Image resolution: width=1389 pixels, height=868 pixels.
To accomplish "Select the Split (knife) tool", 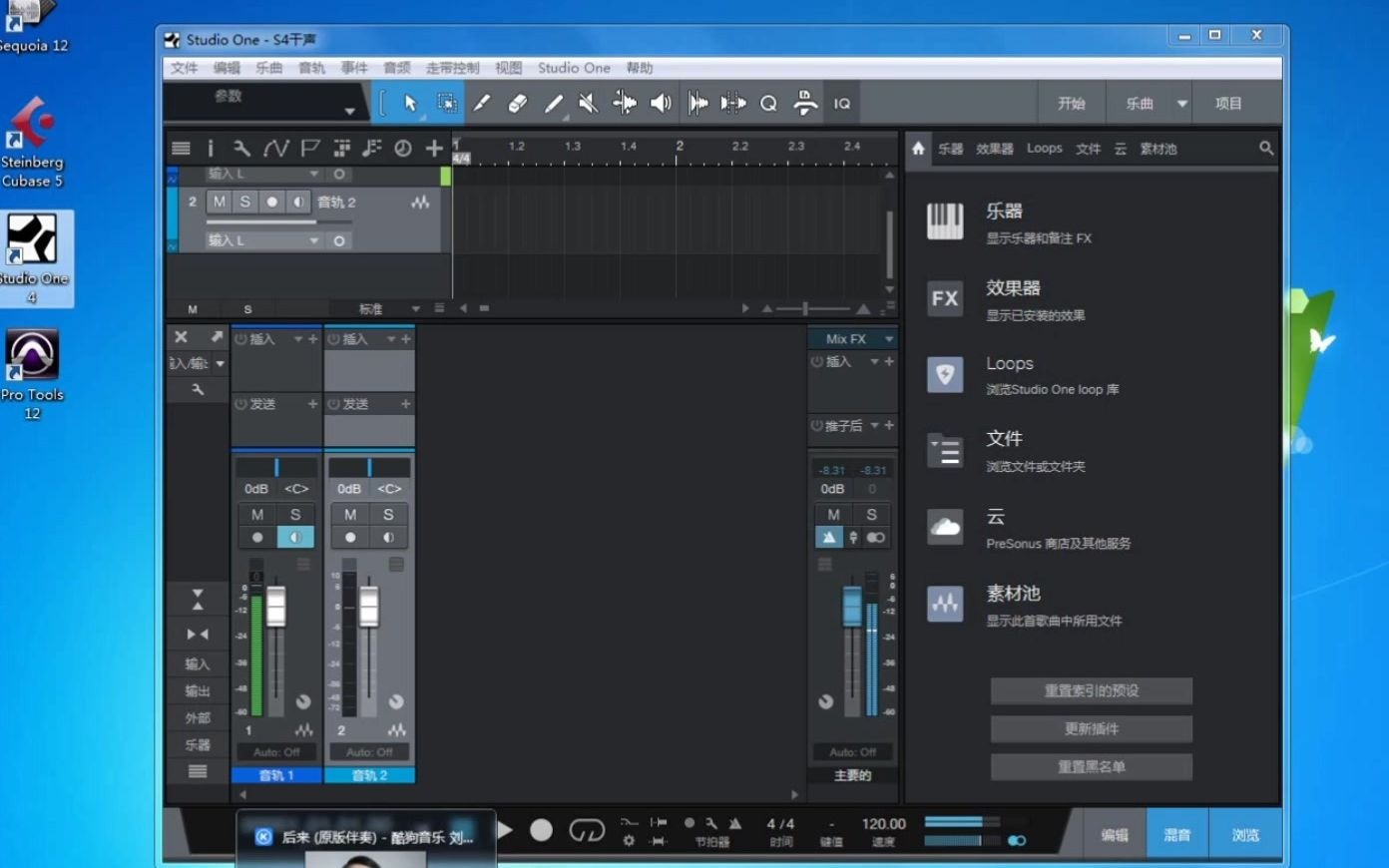I will pyautogui.click(x=481, y=103).
